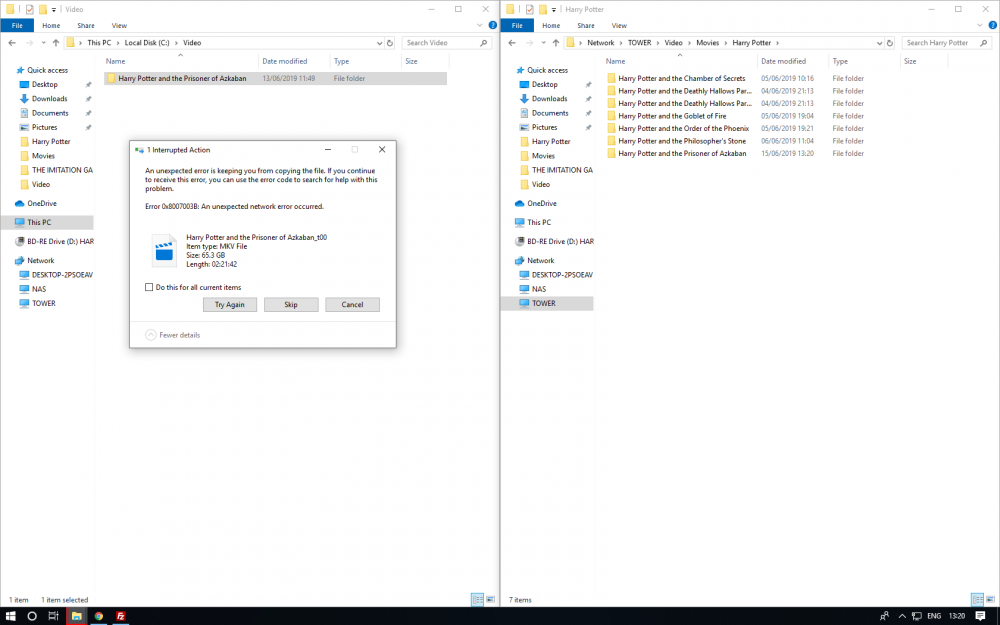Click the Local Disk (C:) breadcrumb in the Video window

pos(147,43)
